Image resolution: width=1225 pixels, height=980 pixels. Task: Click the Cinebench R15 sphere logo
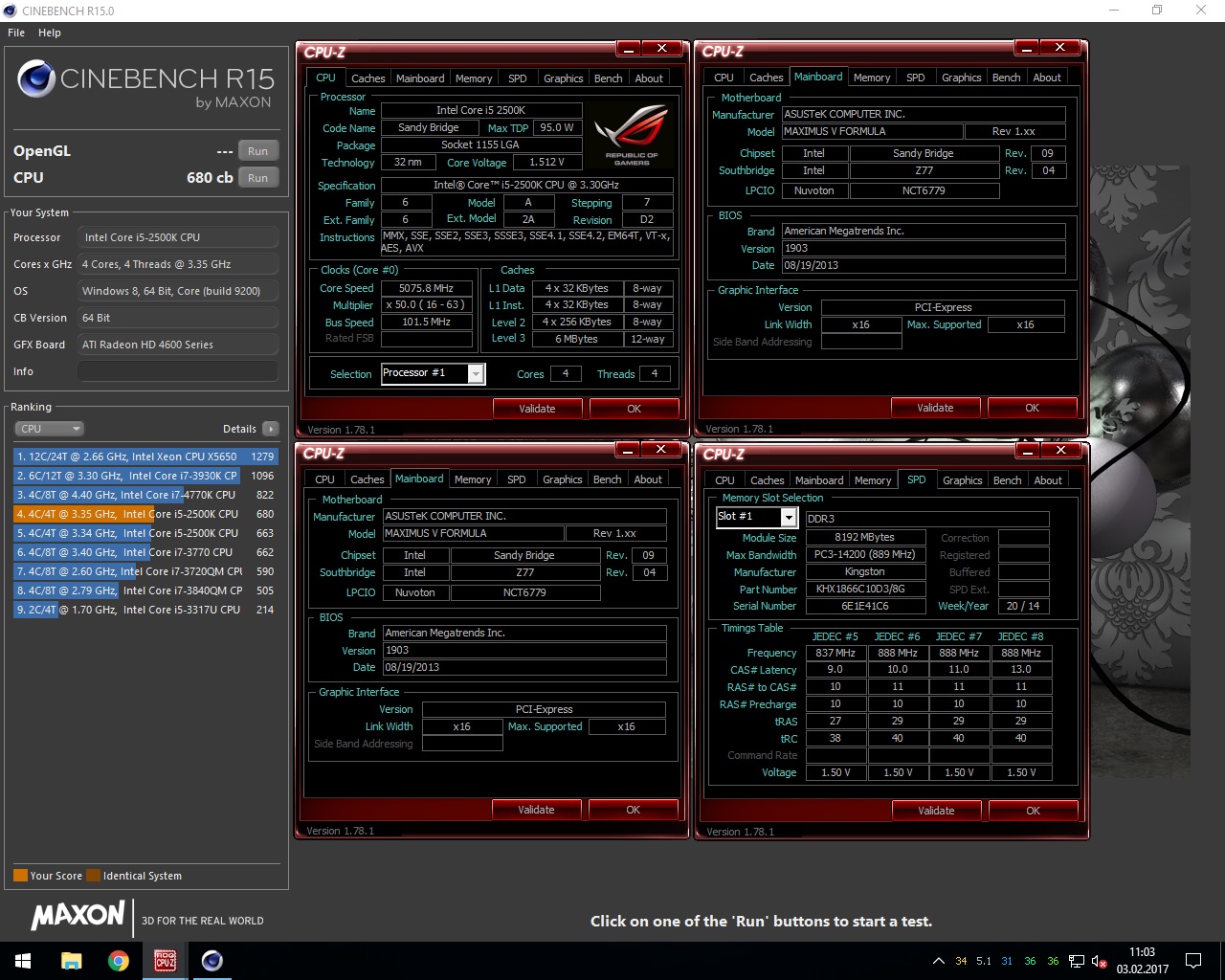(35, 78)
